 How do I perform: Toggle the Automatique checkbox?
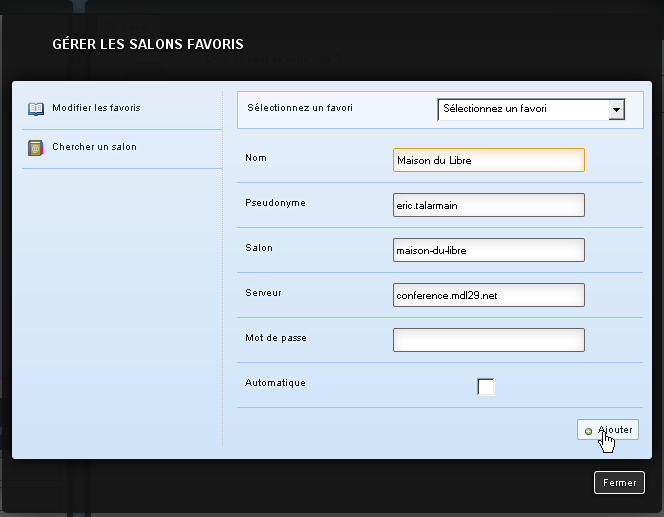[x=486, y=386]
